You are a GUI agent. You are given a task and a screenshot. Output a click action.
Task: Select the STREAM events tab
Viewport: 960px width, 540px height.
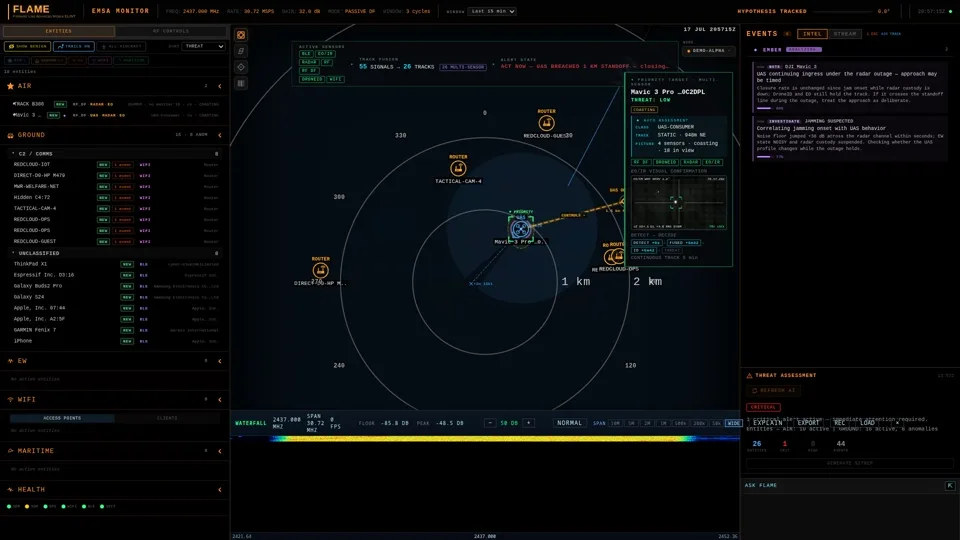point(845,34)
